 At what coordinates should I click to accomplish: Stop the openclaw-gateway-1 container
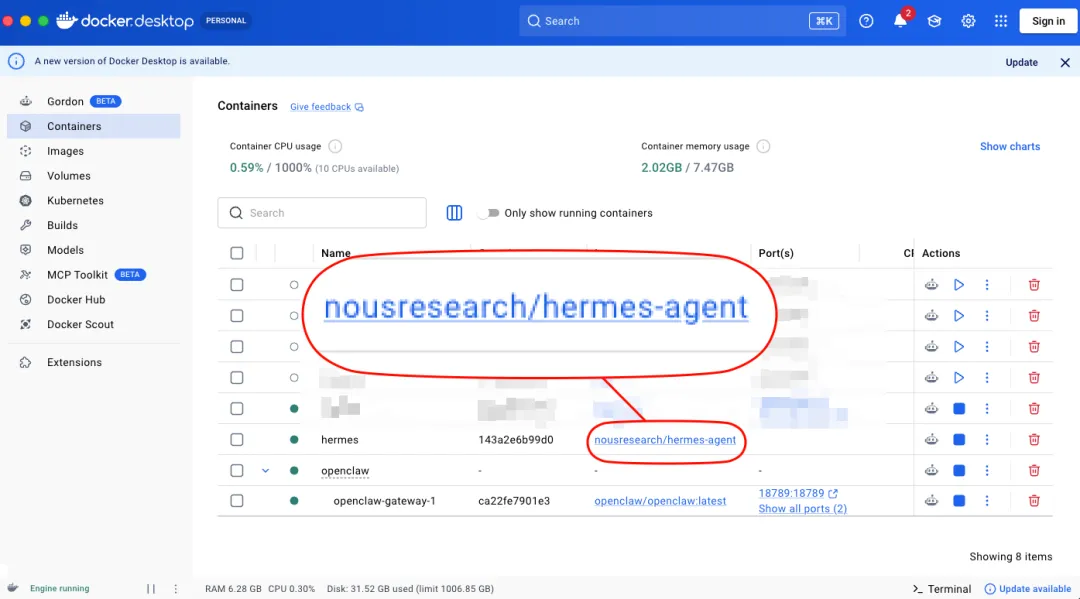(x=959, y=501)
